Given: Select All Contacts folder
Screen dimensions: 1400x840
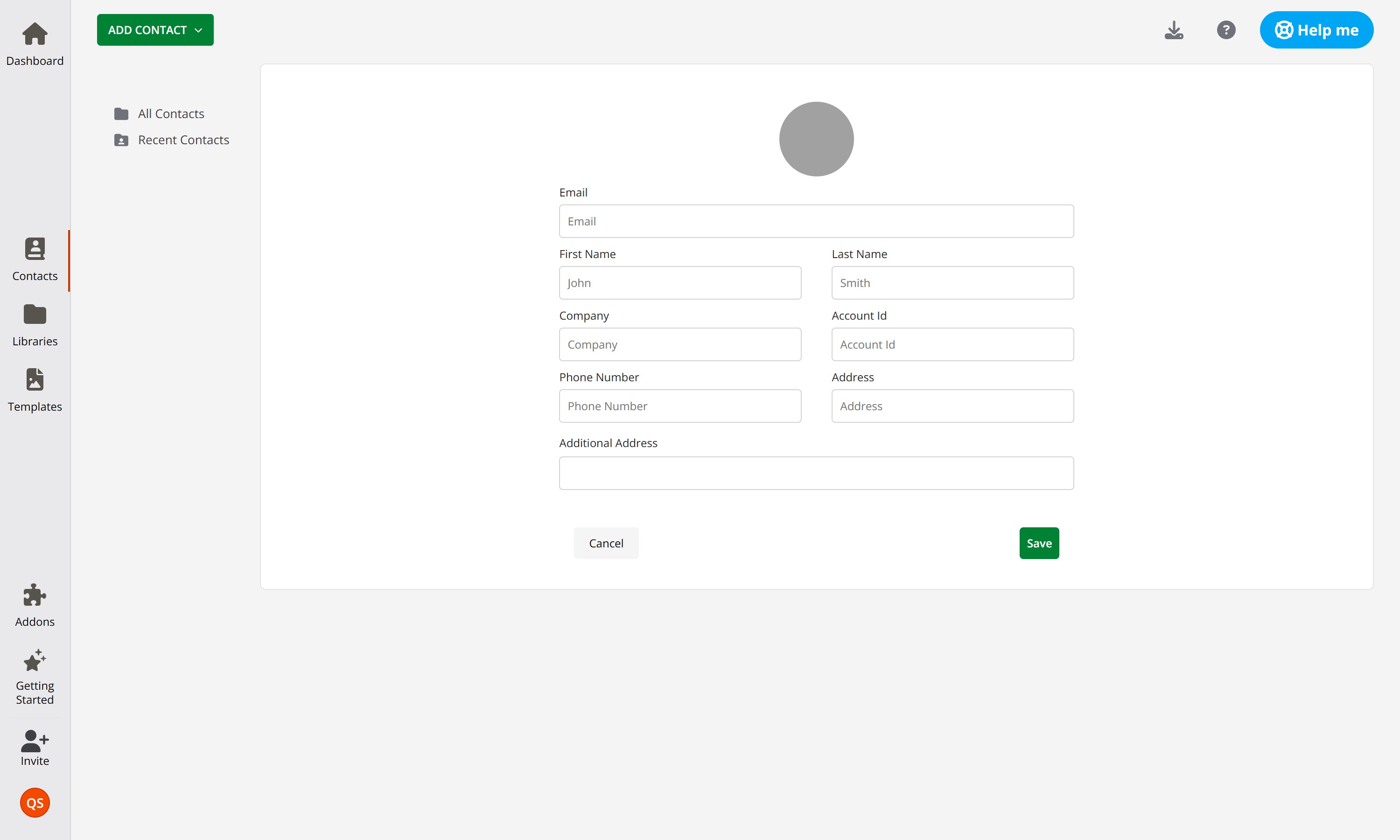Looking at the screenshot, I should [171, 114].
